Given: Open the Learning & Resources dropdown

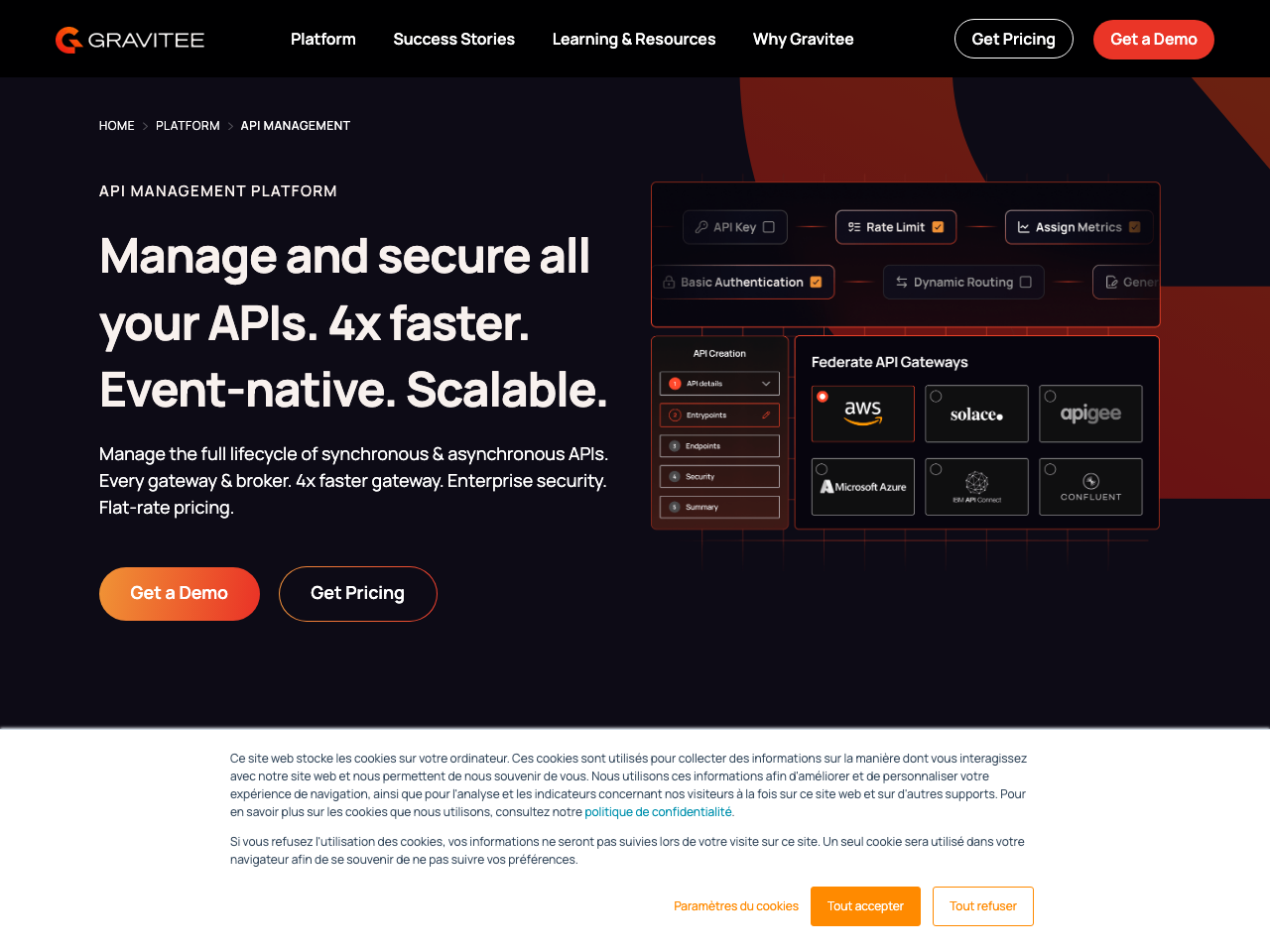Looking at the screenshot, I should point(634,39).
